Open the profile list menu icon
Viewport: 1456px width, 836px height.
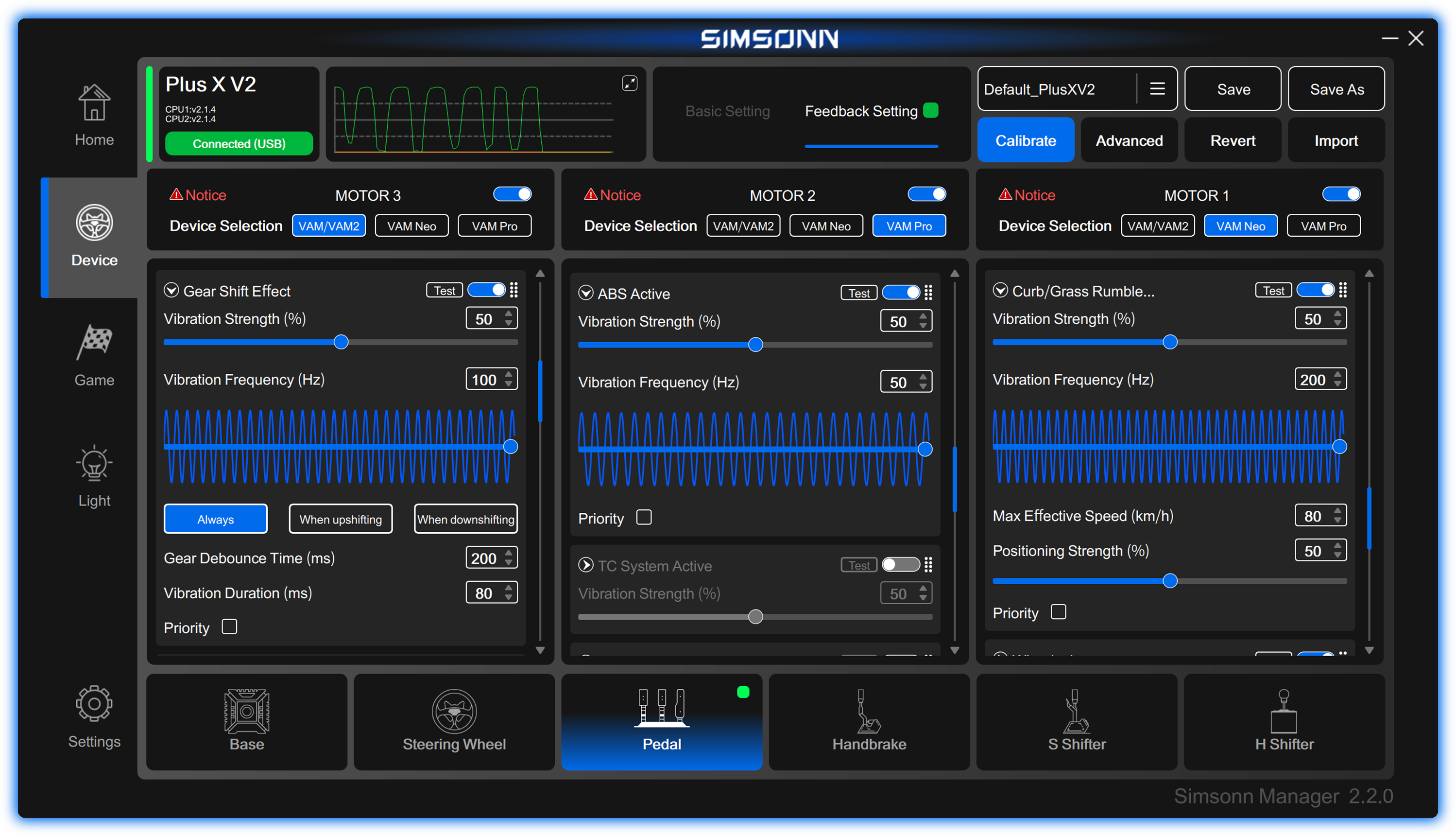tap(1157, 89)
